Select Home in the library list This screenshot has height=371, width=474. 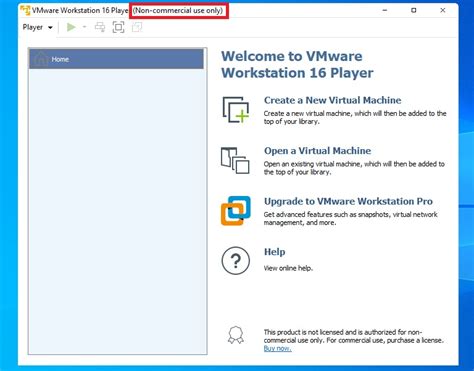tap(116, 59)
